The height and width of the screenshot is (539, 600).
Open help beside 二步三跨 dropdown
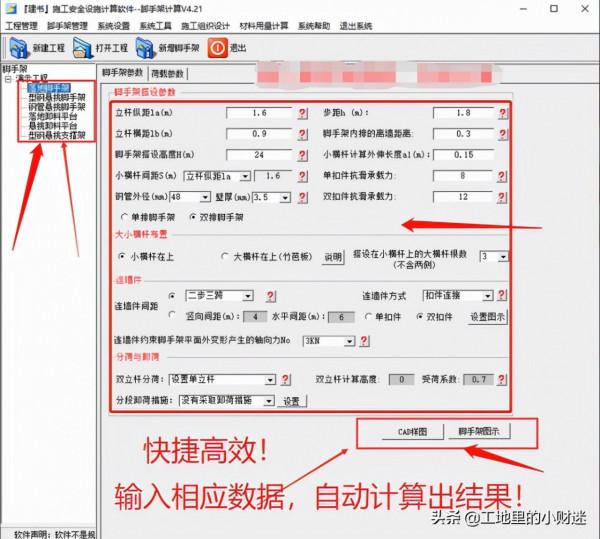click(x=271, y=296)
